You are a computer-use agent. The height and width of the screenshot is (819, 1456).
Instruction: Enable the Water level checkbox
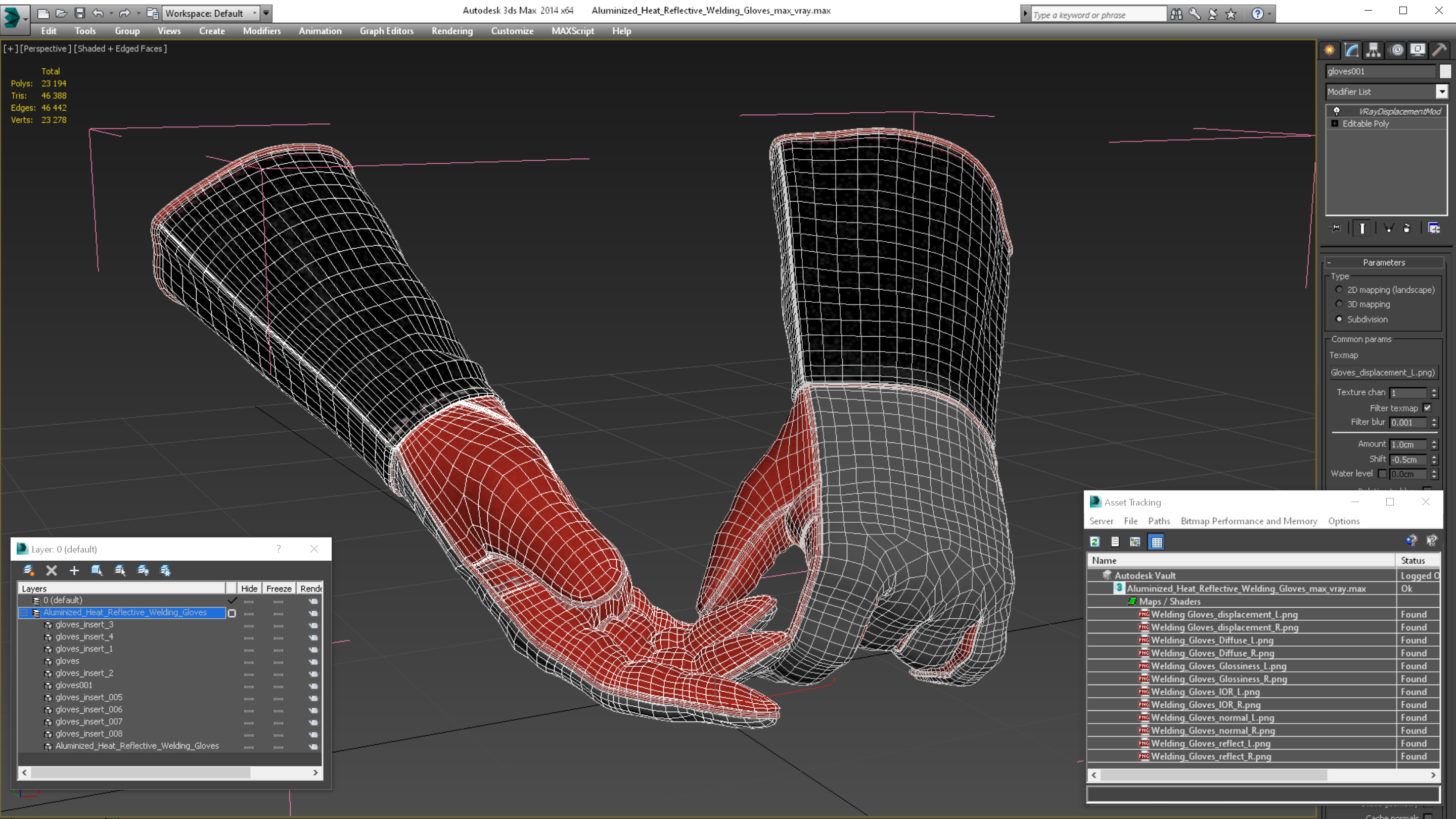coord(1382,474)
